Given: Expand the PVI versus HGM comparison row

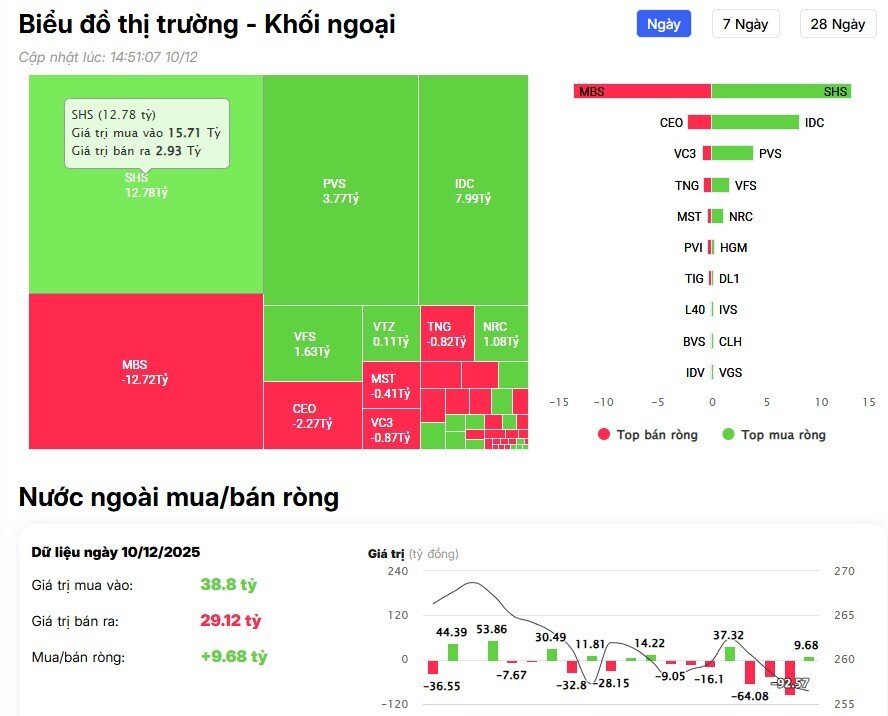Looking at the screenshot, I should pyautogui.click(x=714, y=247).
